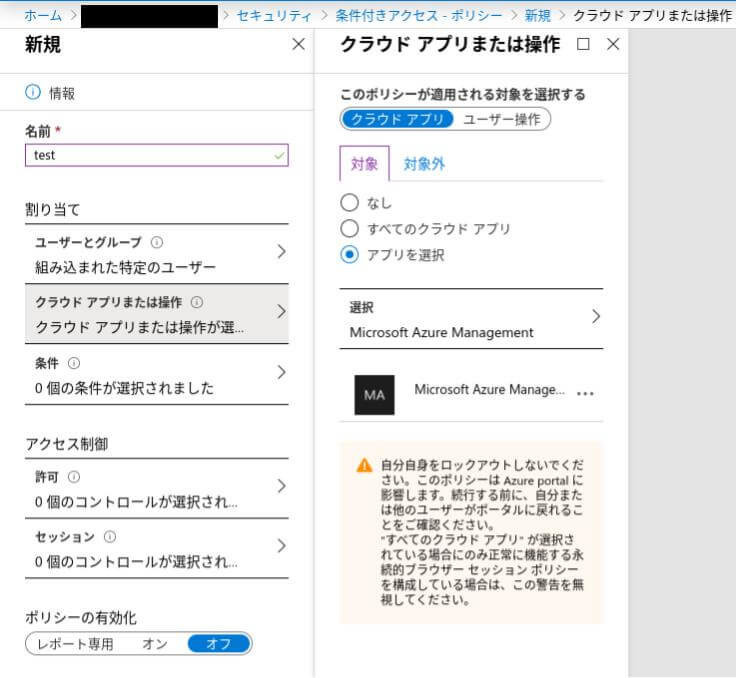
Task: Go to セキュリティ breadcrumb
Action: click(x=274, y=15)
